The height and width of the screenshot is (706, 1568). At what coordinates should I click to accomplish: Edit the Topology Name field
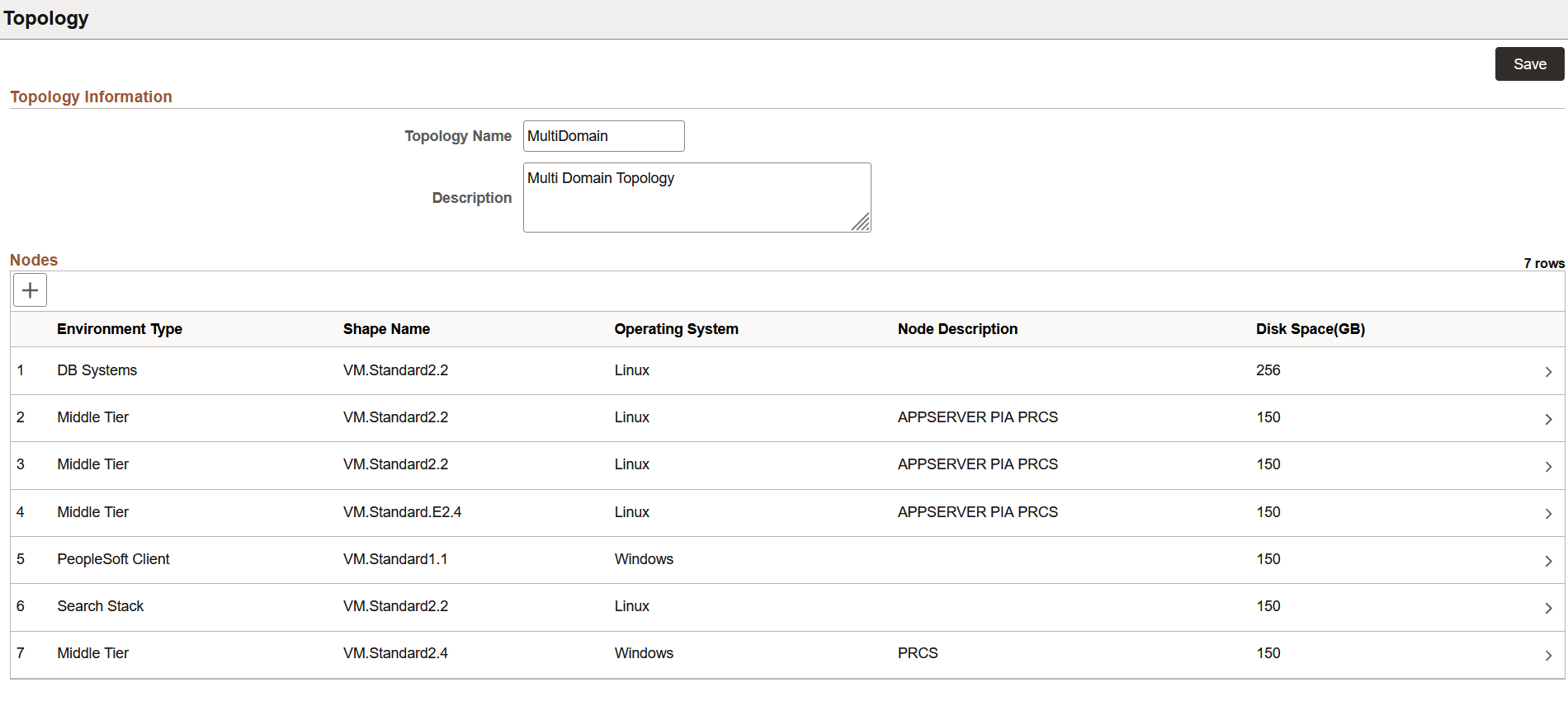(x=603, y=136)
